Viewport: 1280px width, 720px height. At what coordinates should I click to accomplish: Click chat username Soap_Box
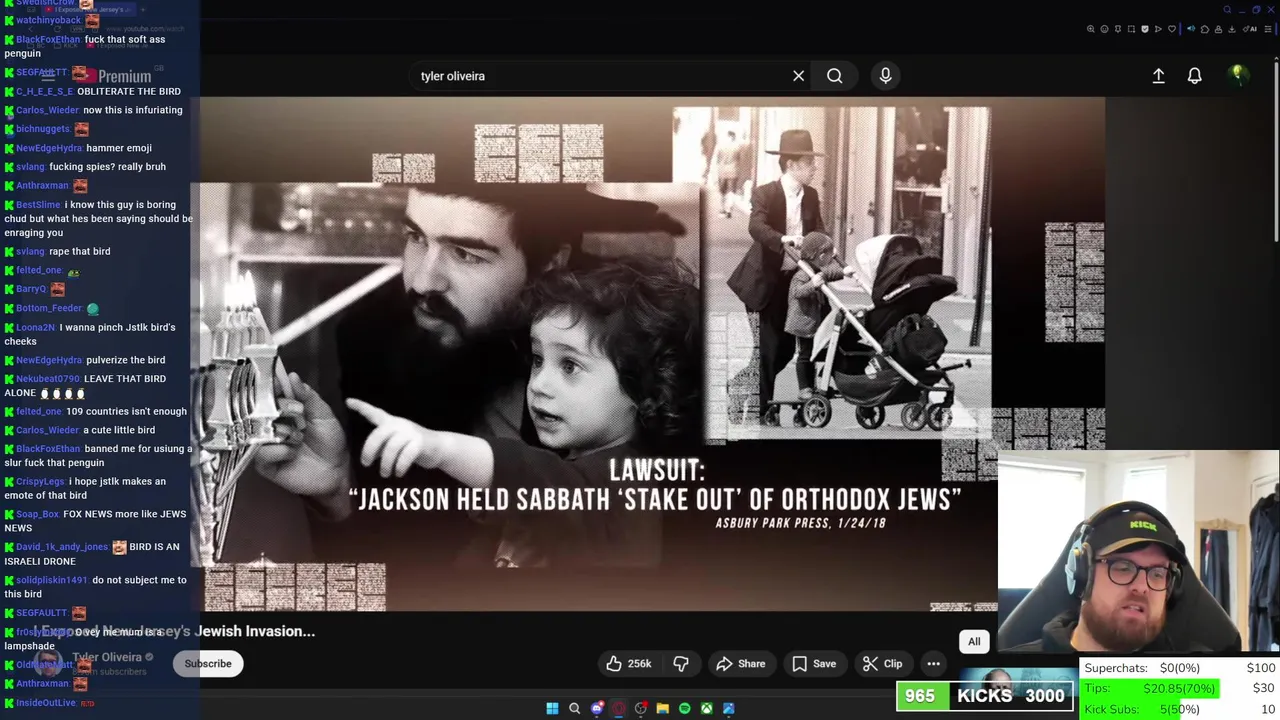tap(37, 515)
